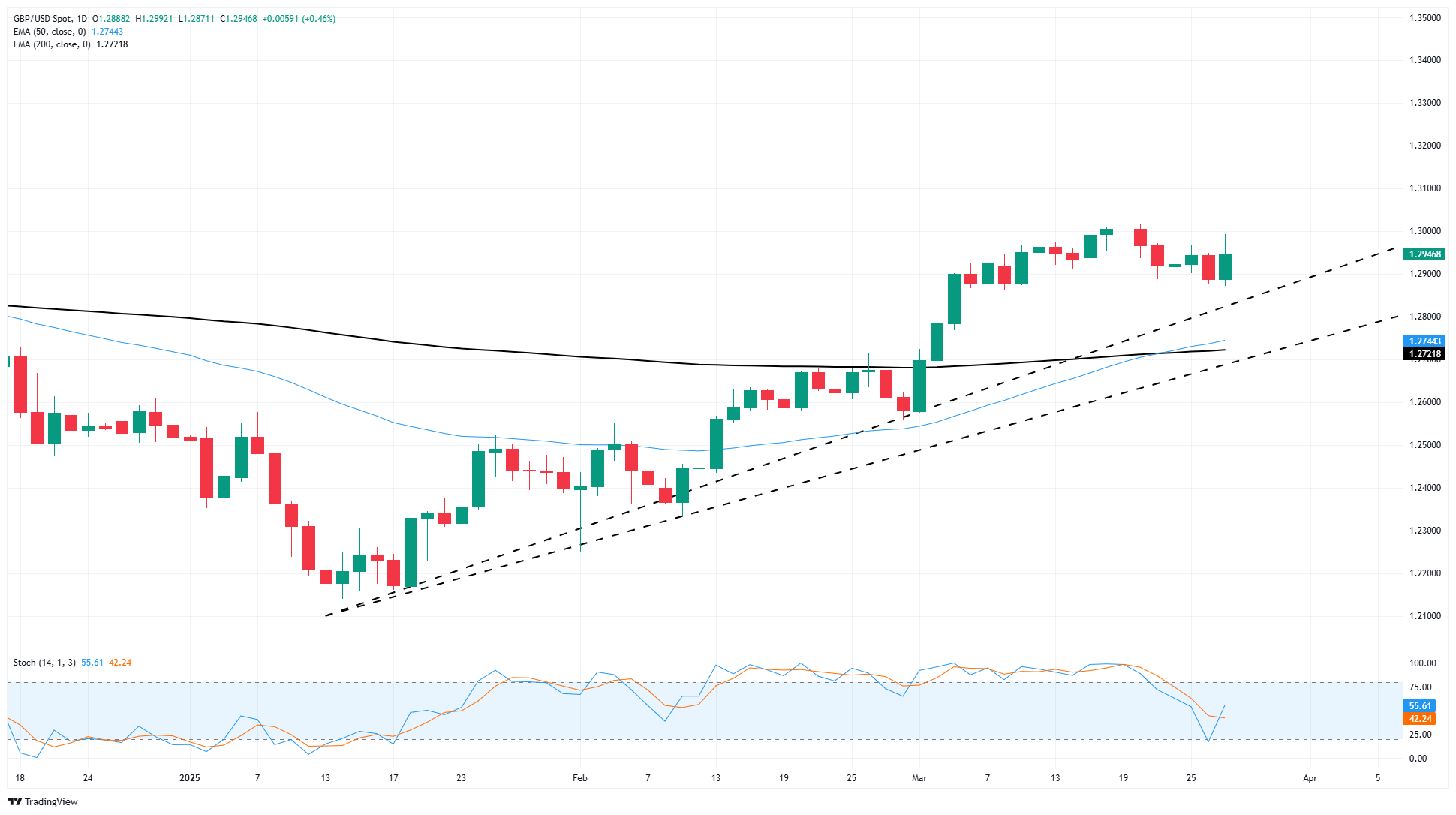Click the blue EMA value tag 1.27443

pyautogui.click(x=1424, y=341)
